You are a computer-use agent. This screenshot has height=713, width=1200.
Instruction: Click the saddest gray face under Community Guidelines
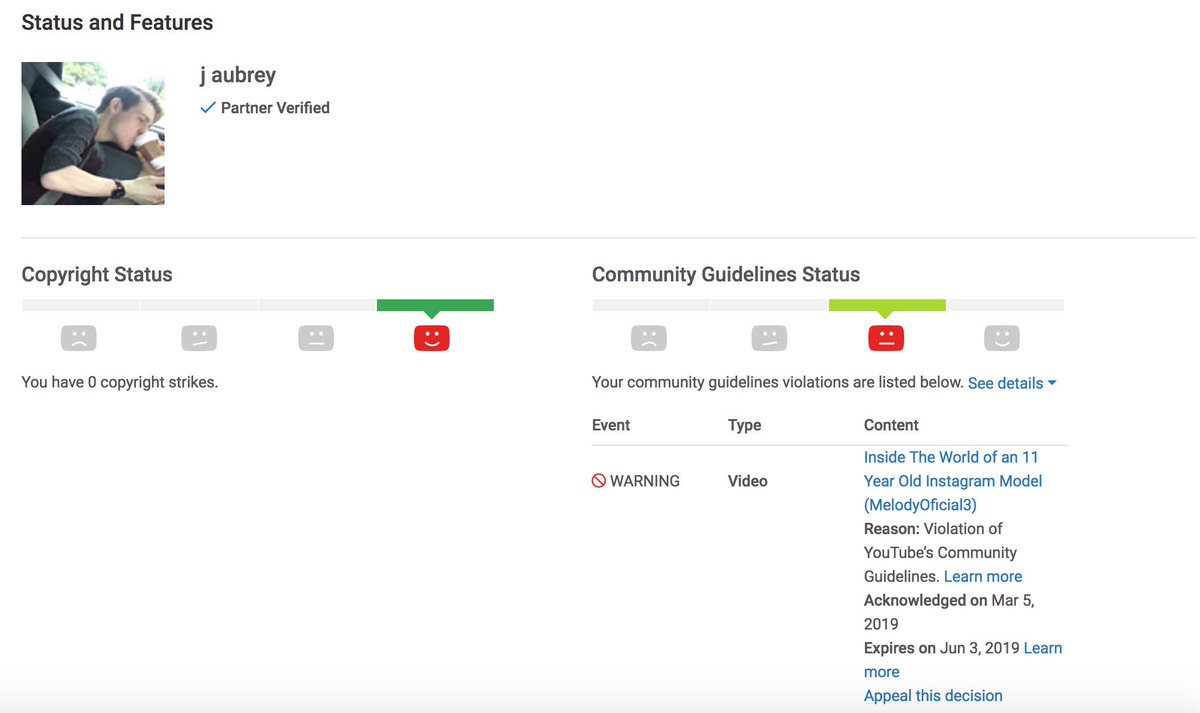pyautogui.click(x=649, y=338)
